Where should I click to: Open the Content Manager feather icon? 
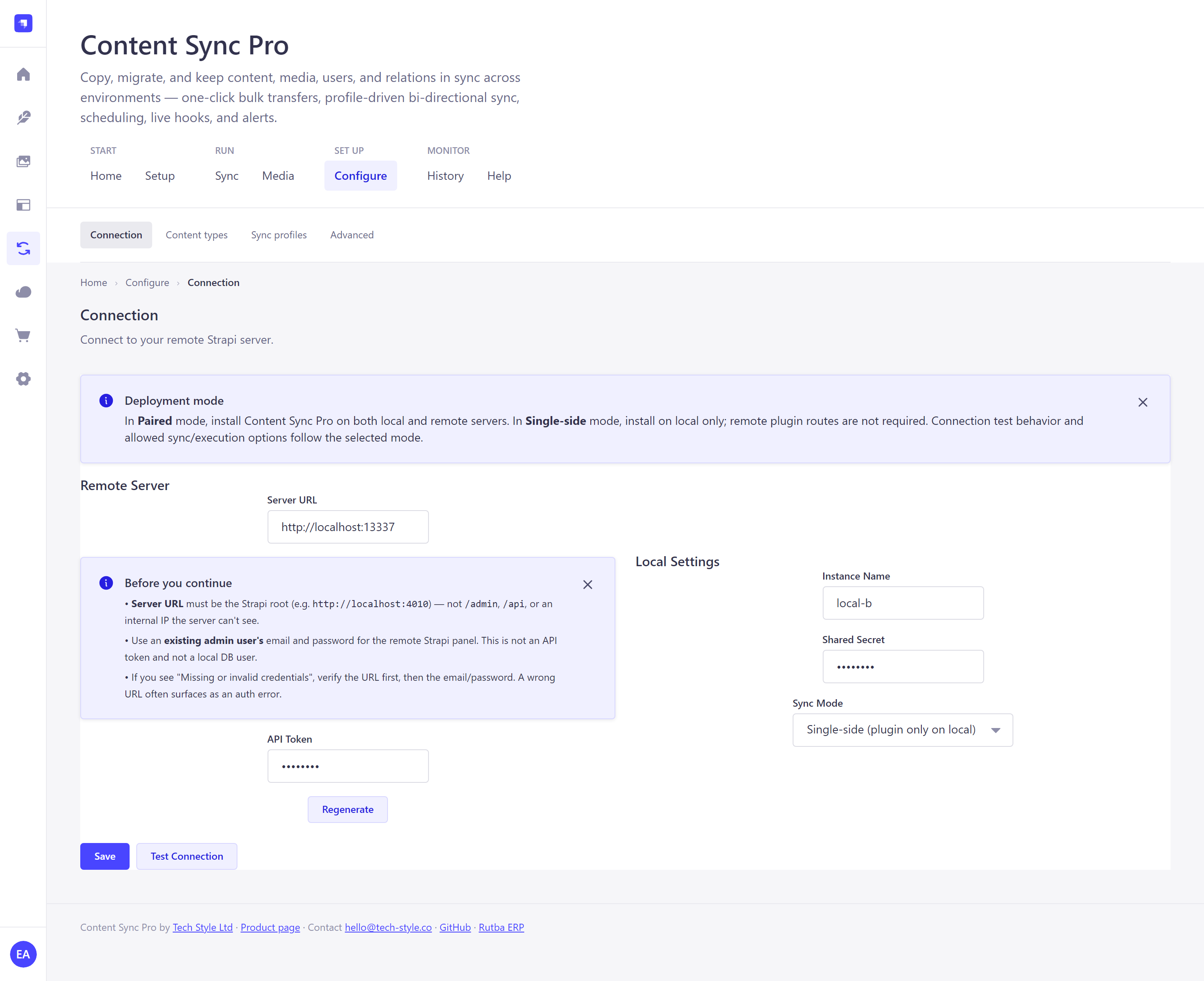pos(23,118)
